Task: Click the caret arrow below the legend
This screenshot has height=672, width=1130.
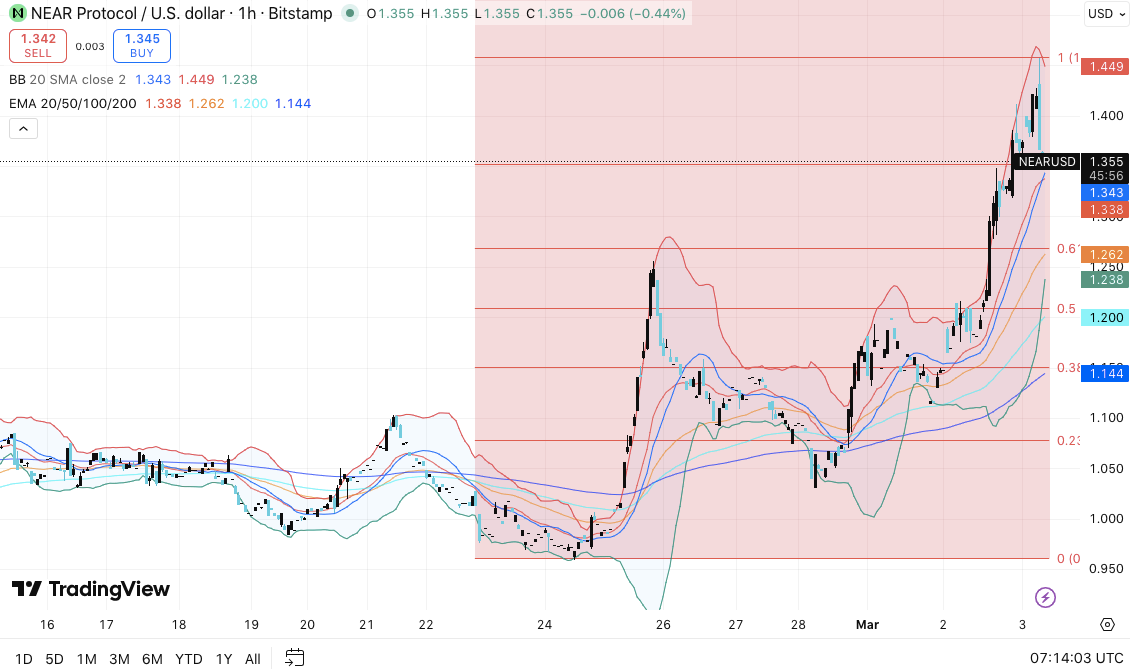Action: click(x=23, y=128)
